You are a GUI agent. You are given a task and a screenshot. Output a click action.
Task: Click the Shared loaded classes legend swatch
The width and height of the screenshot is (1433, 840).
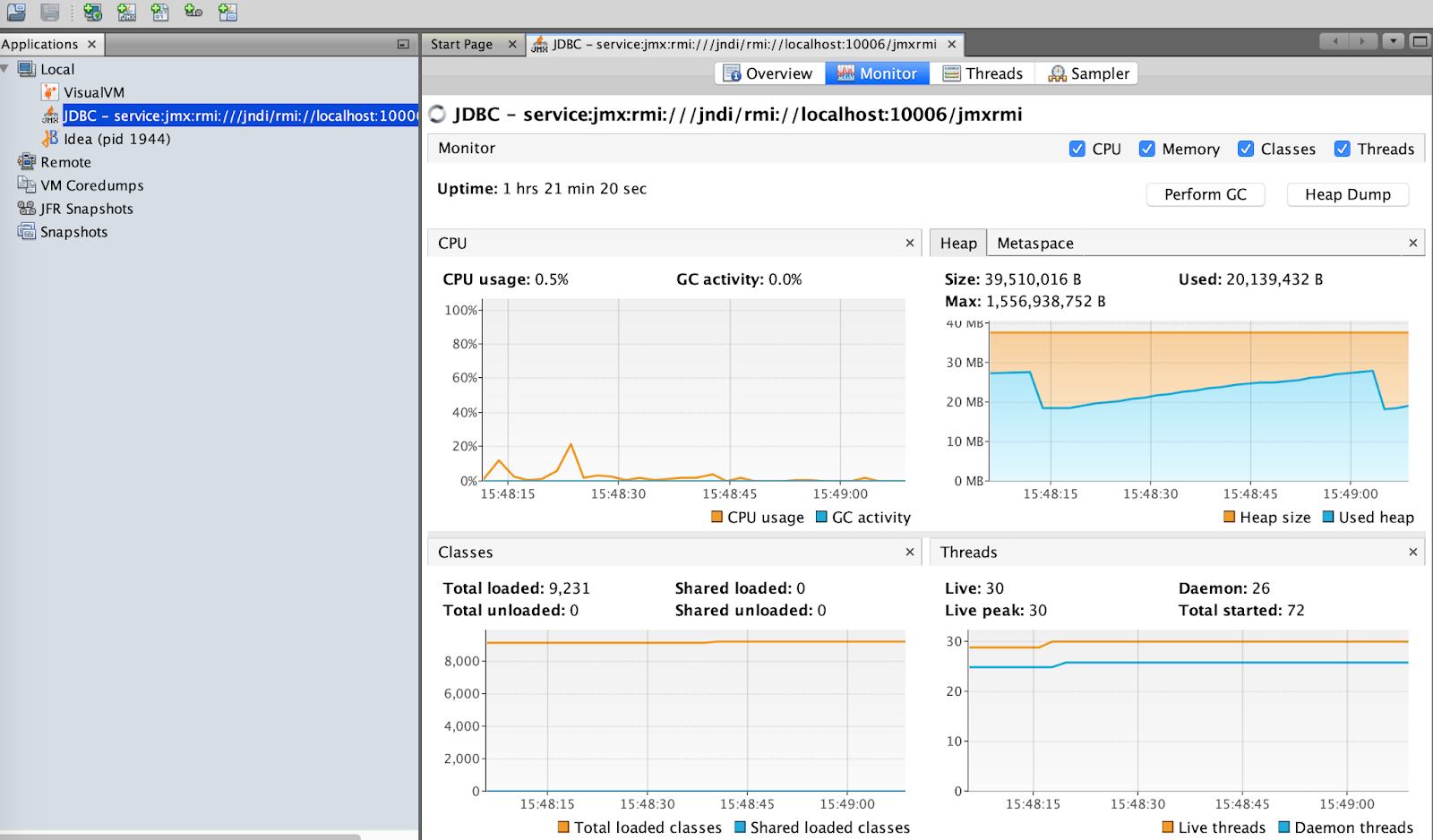click(740, 827)
